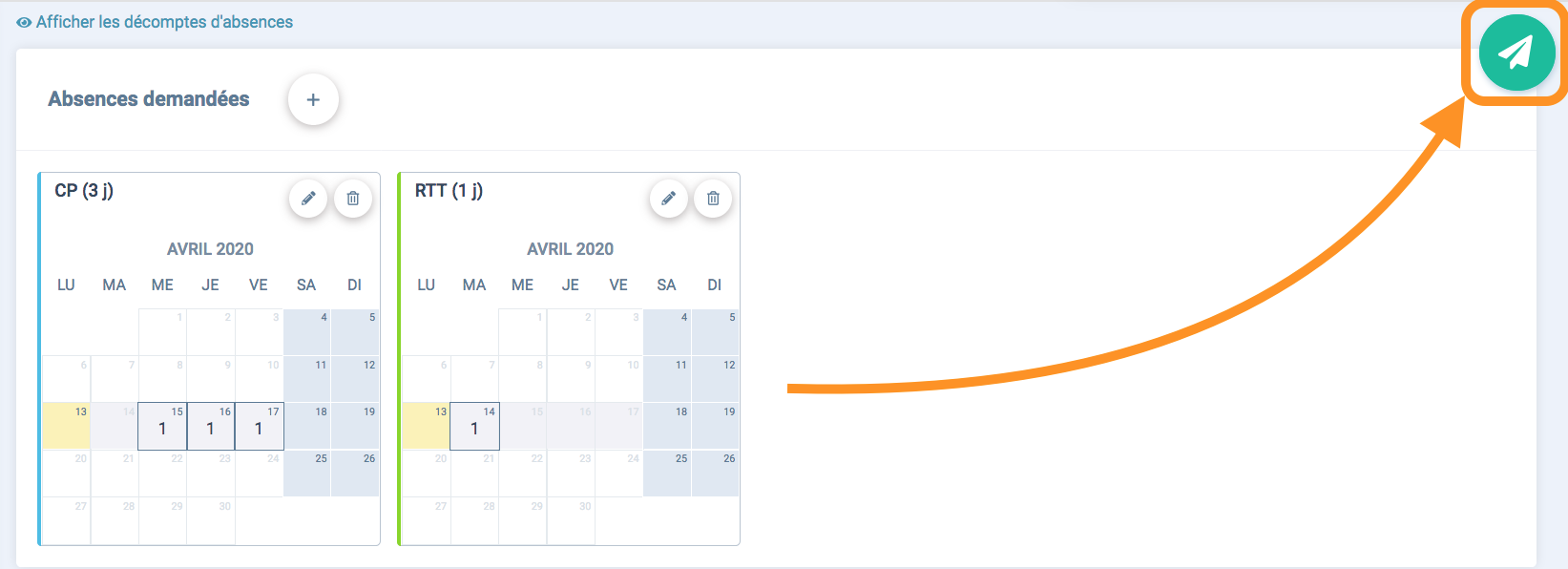The height and width of the screenshot is (569, 1568).
Task: Delete the RTT absence with trash icon
Action: (713, 199)
